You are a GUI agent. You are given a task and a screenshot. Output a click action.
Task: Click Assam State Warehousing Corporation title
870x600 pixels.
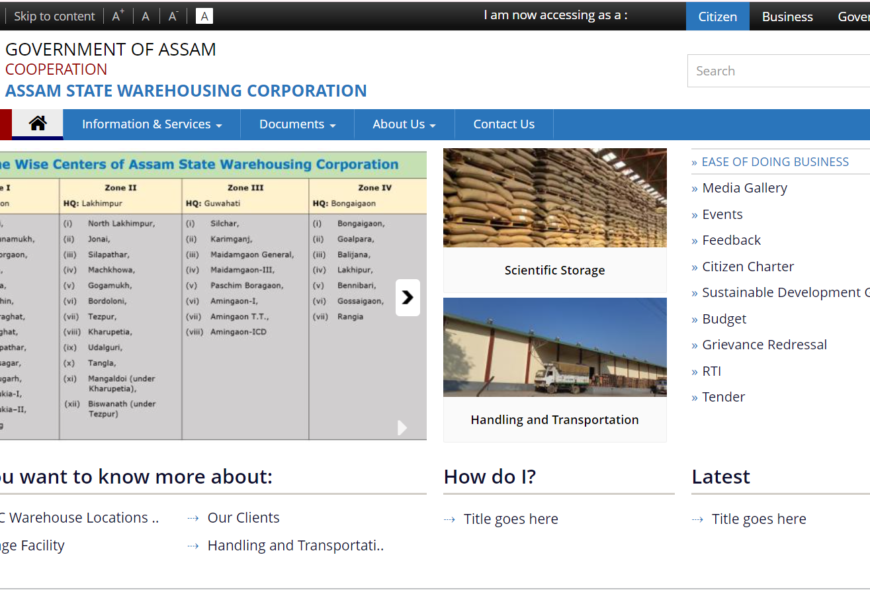tap(186, 90)
